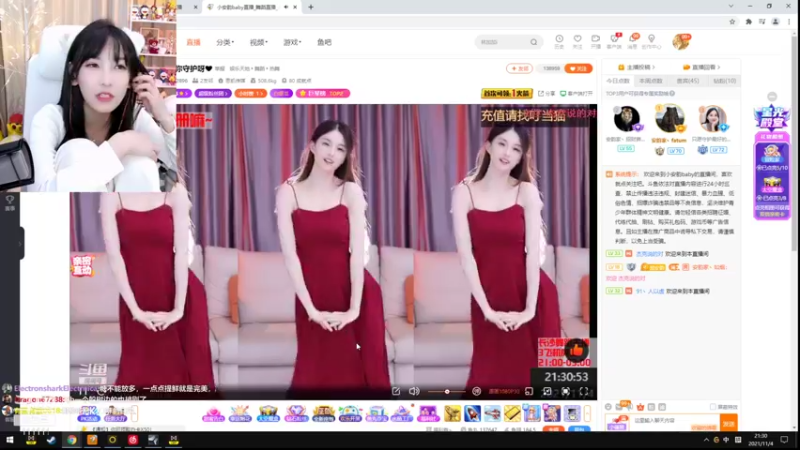This screenshot has width=800, height=450.
Task: Click the purple fan-club badge pill
Action: pos(213,93)
